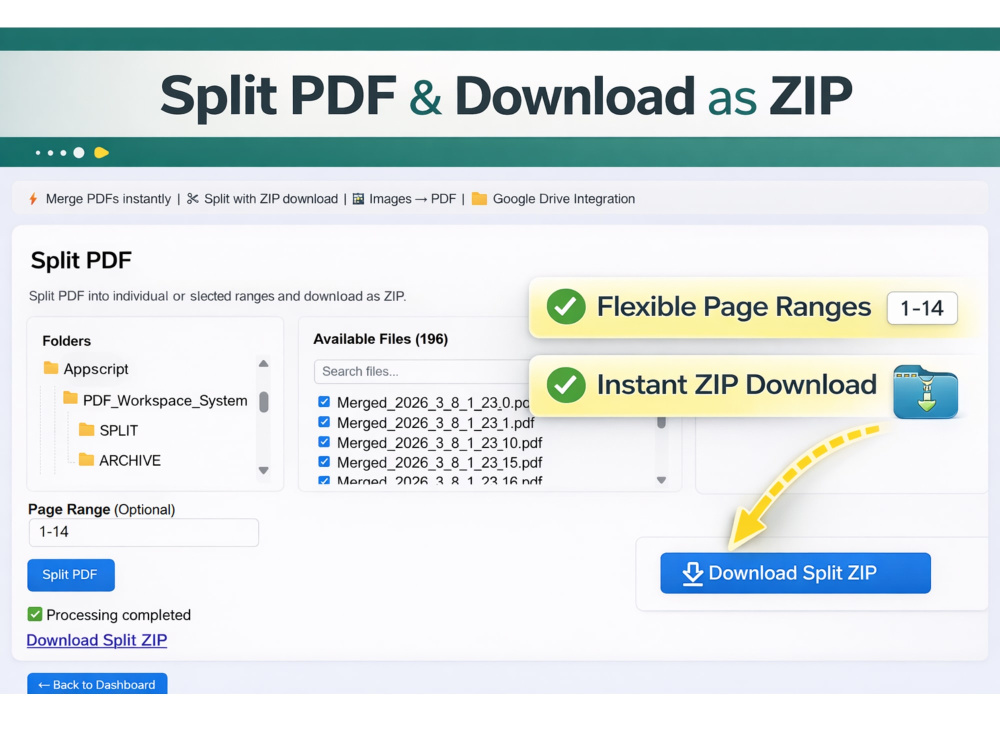This screenshot has height=750, width=1000.
Task: Select the SPLIT folder
Action: coord(119,430)
